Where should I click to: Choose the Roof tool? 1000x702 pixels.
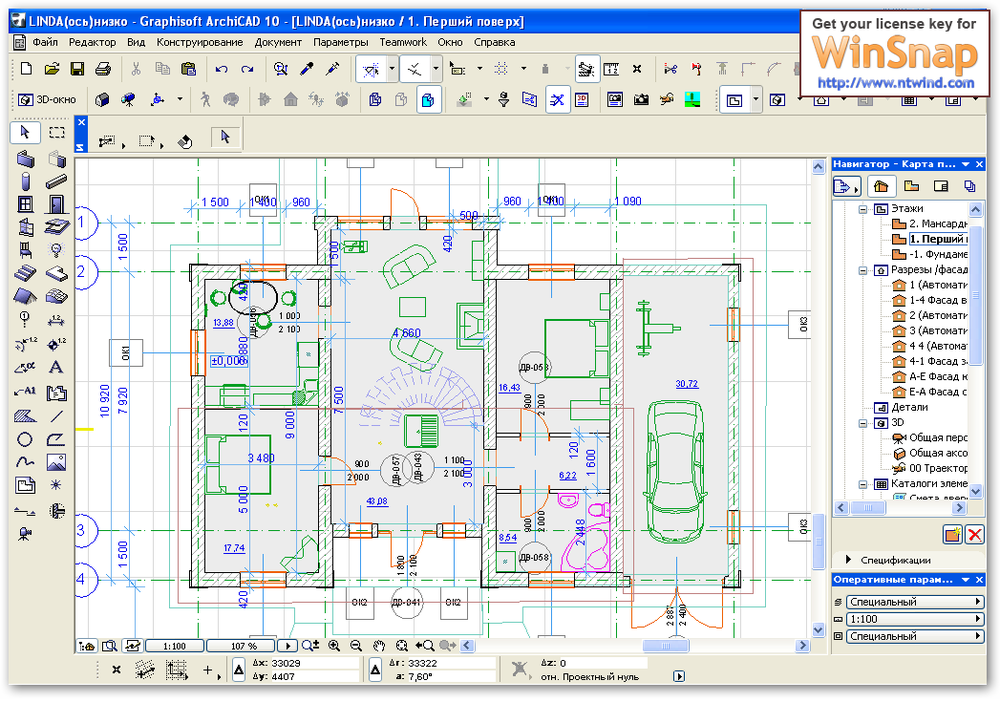(26, 296)
